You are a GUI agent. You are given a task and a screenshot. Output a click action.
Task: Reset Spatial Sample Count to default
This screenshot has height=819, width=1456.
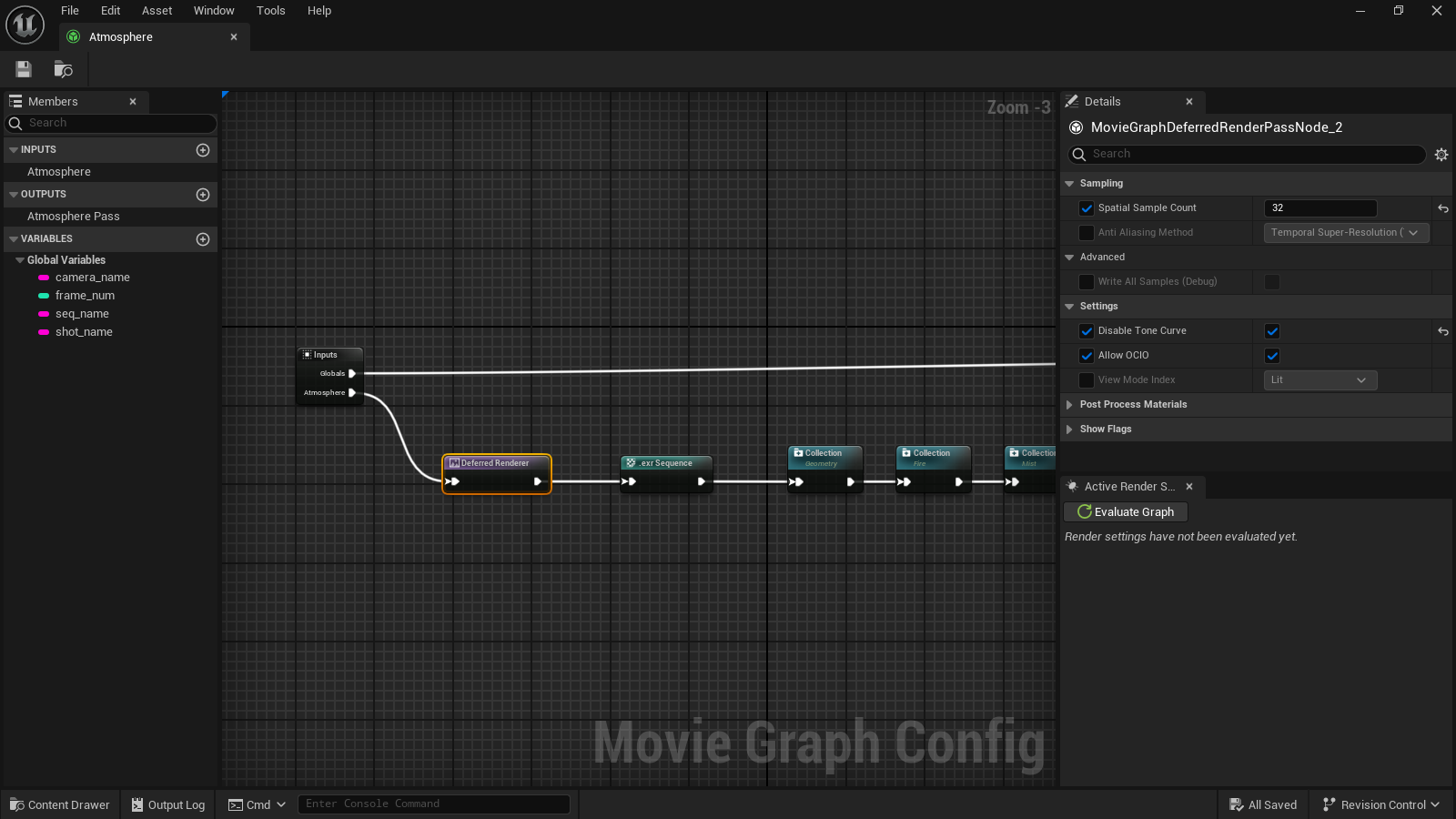(x=1443, y=208)
